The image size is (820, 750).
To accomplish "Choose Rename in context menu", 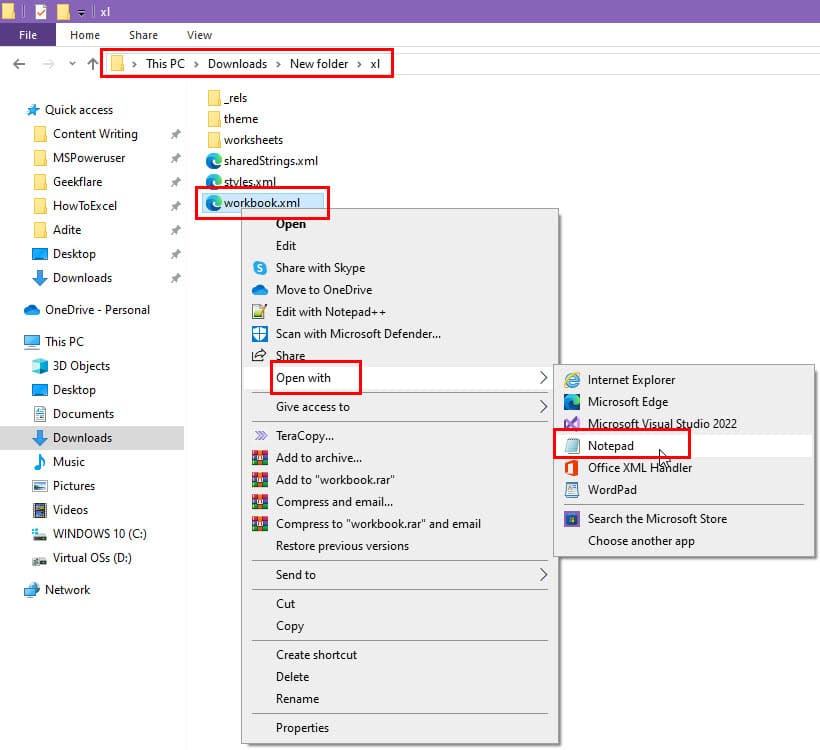I will point(297,699).
